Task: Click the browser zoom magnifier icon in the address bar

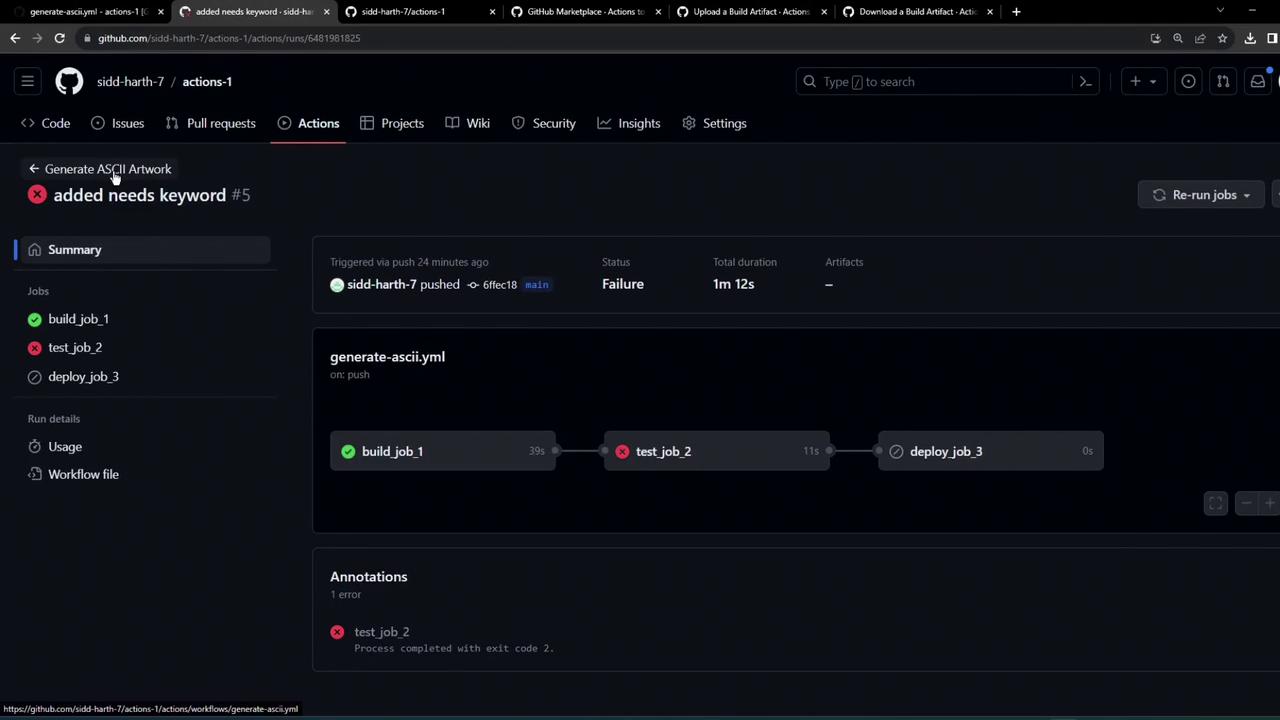Action: point(1178,38)
